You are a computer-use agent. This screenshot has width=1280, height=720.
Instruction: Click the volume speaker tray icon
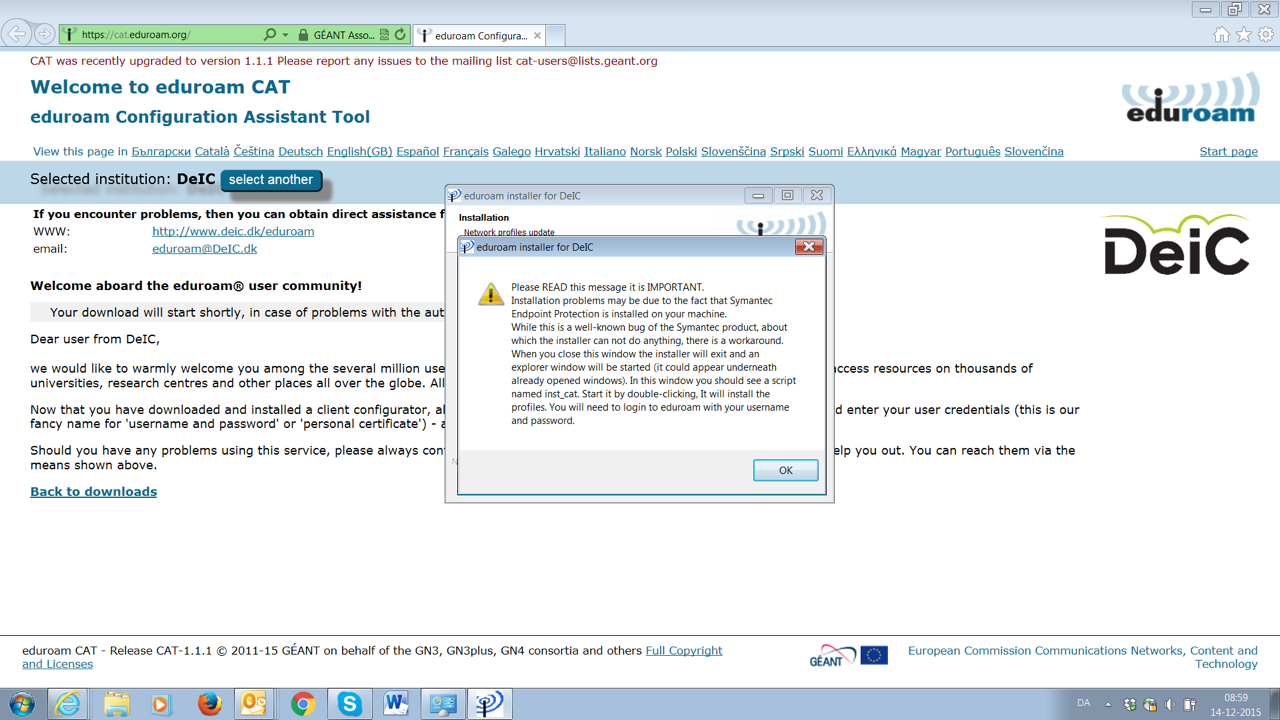coord(1170,704)
